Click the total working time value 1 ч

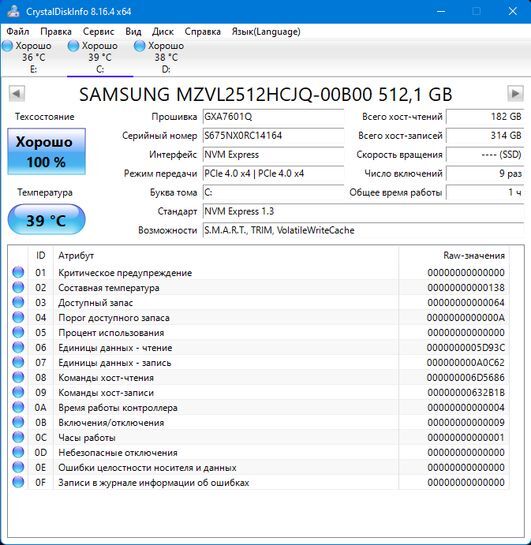[485, 192]
